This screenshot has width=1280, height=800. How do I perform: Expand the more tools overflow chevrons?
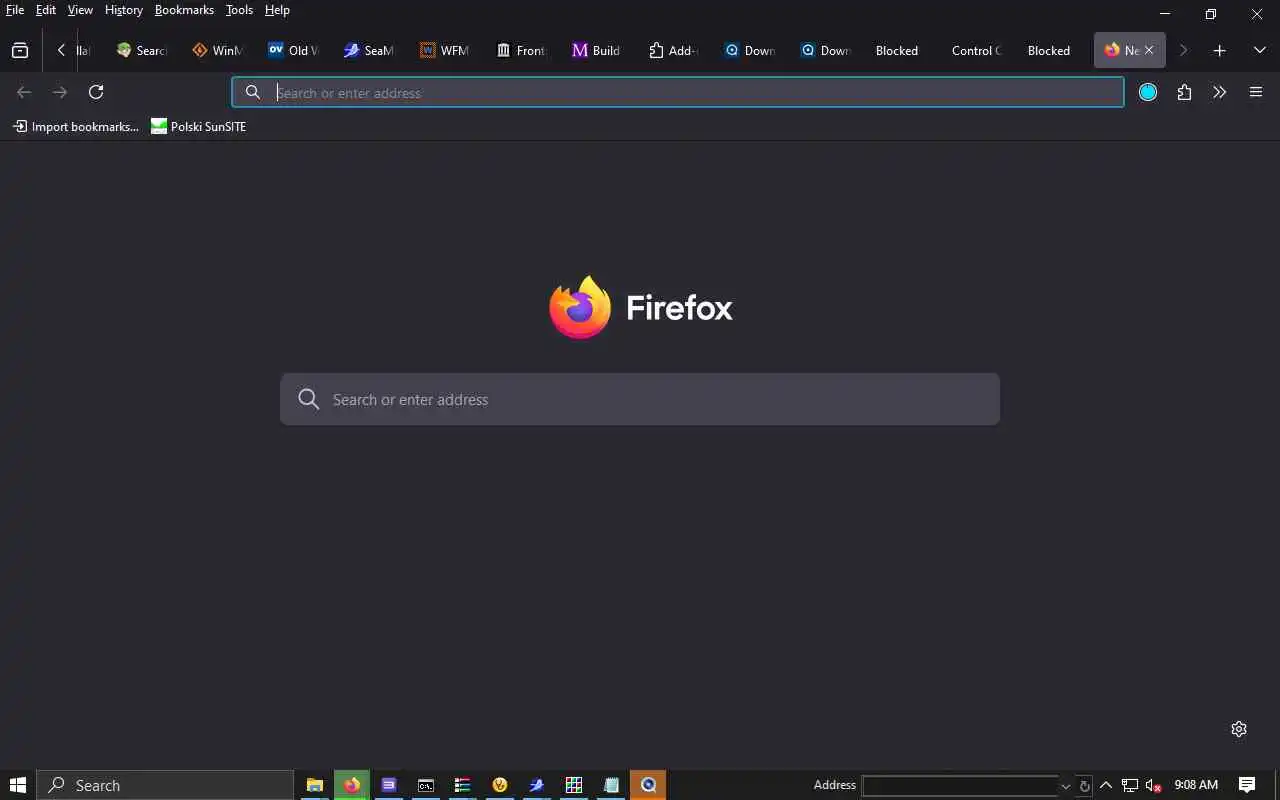[x=1219, y=92]
